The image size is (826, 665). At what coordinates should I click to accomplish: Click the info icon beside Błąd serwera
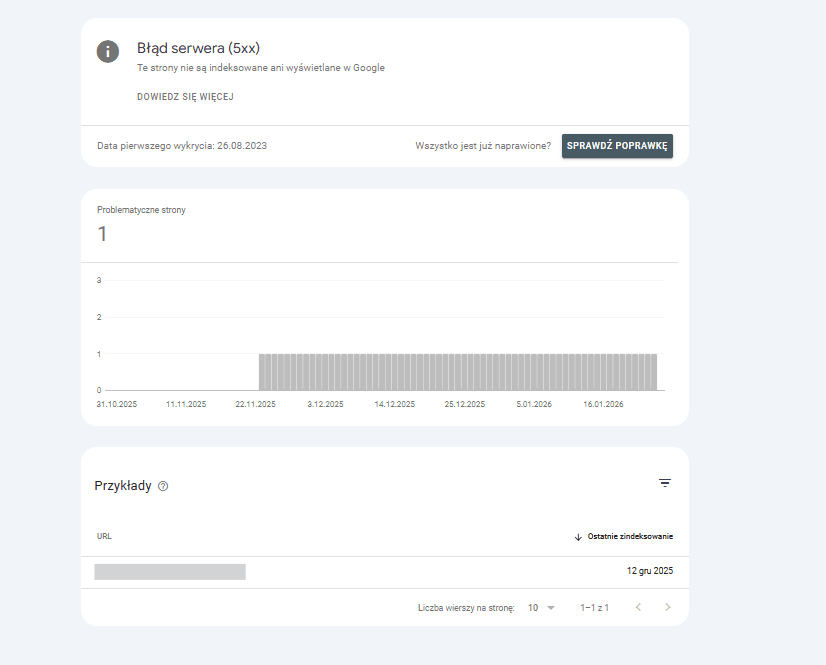[107, 52]
